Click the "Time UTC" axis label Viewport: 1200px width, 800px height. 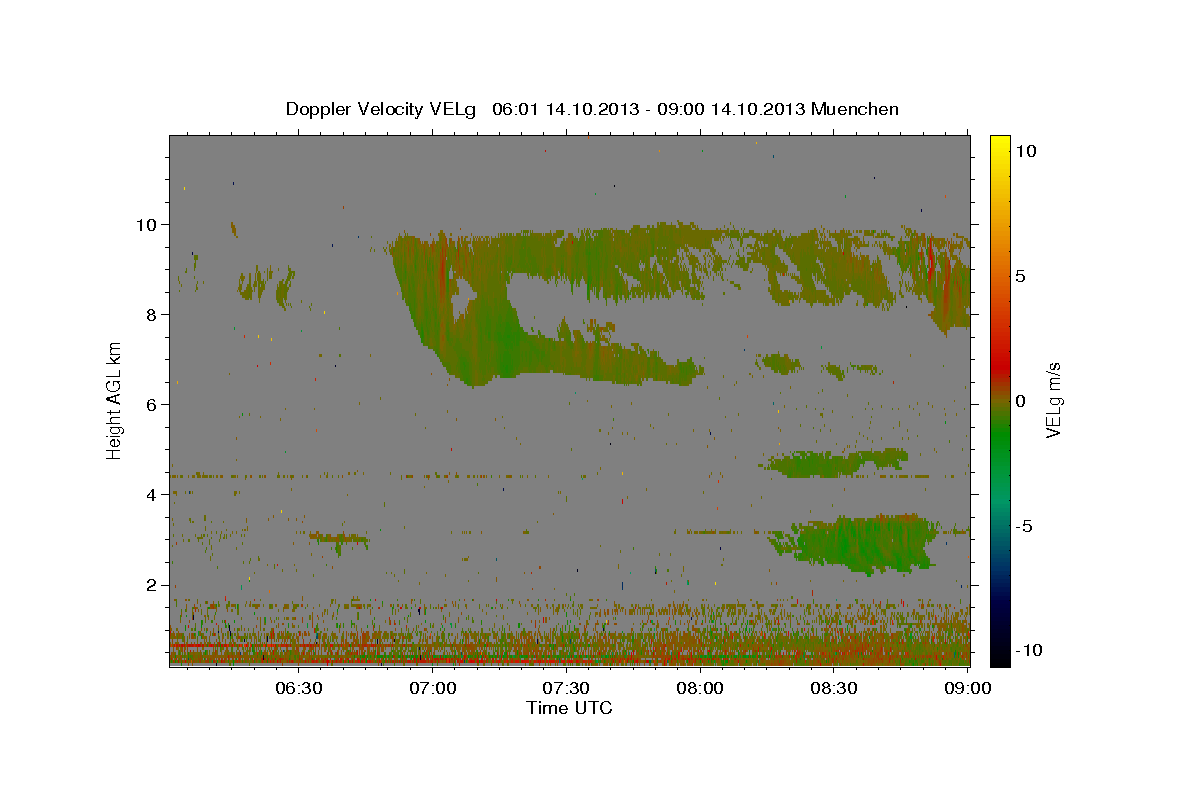(569, 708)
